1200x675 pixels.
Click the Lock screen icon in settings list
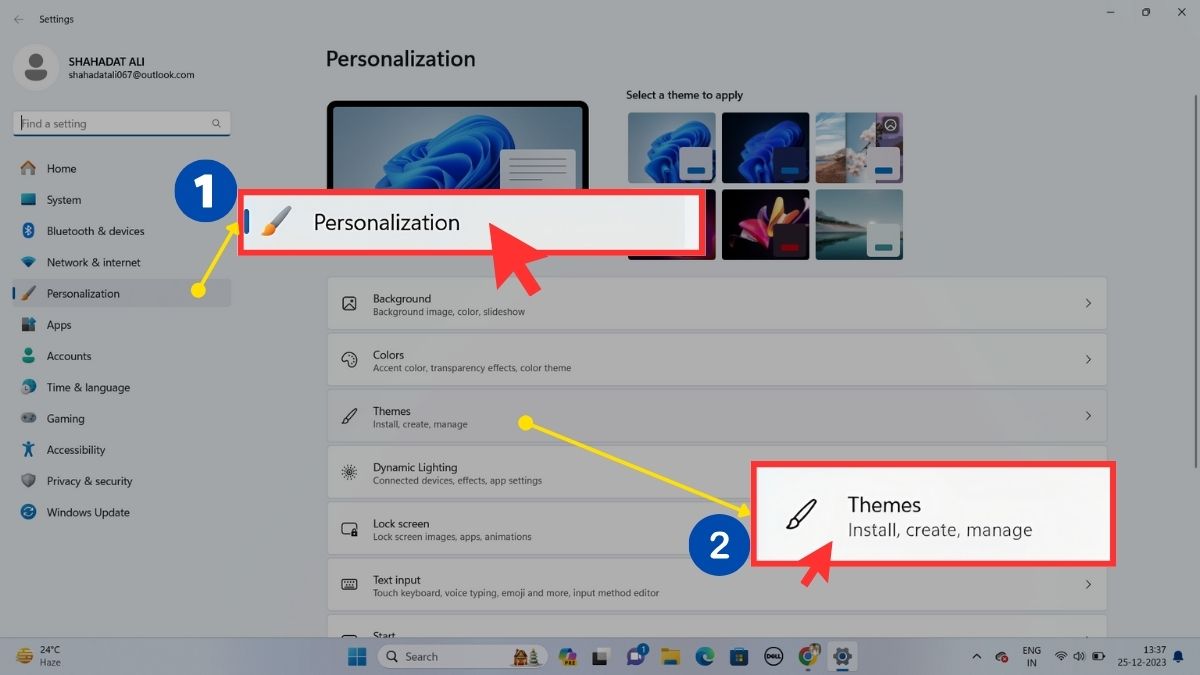click(349, 528)
